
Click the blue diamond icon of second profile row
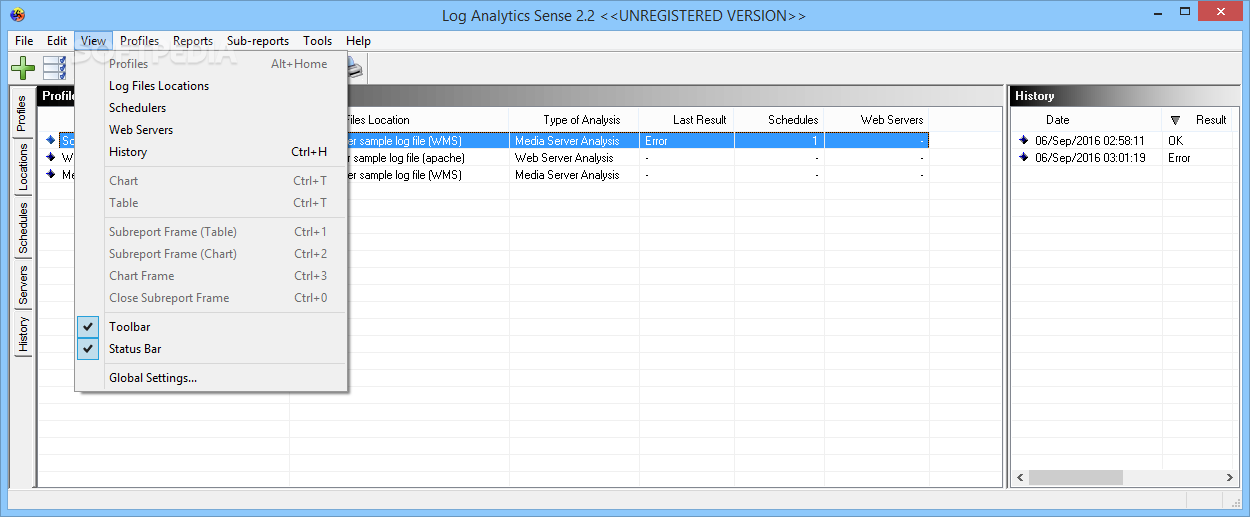pos(51,158)
